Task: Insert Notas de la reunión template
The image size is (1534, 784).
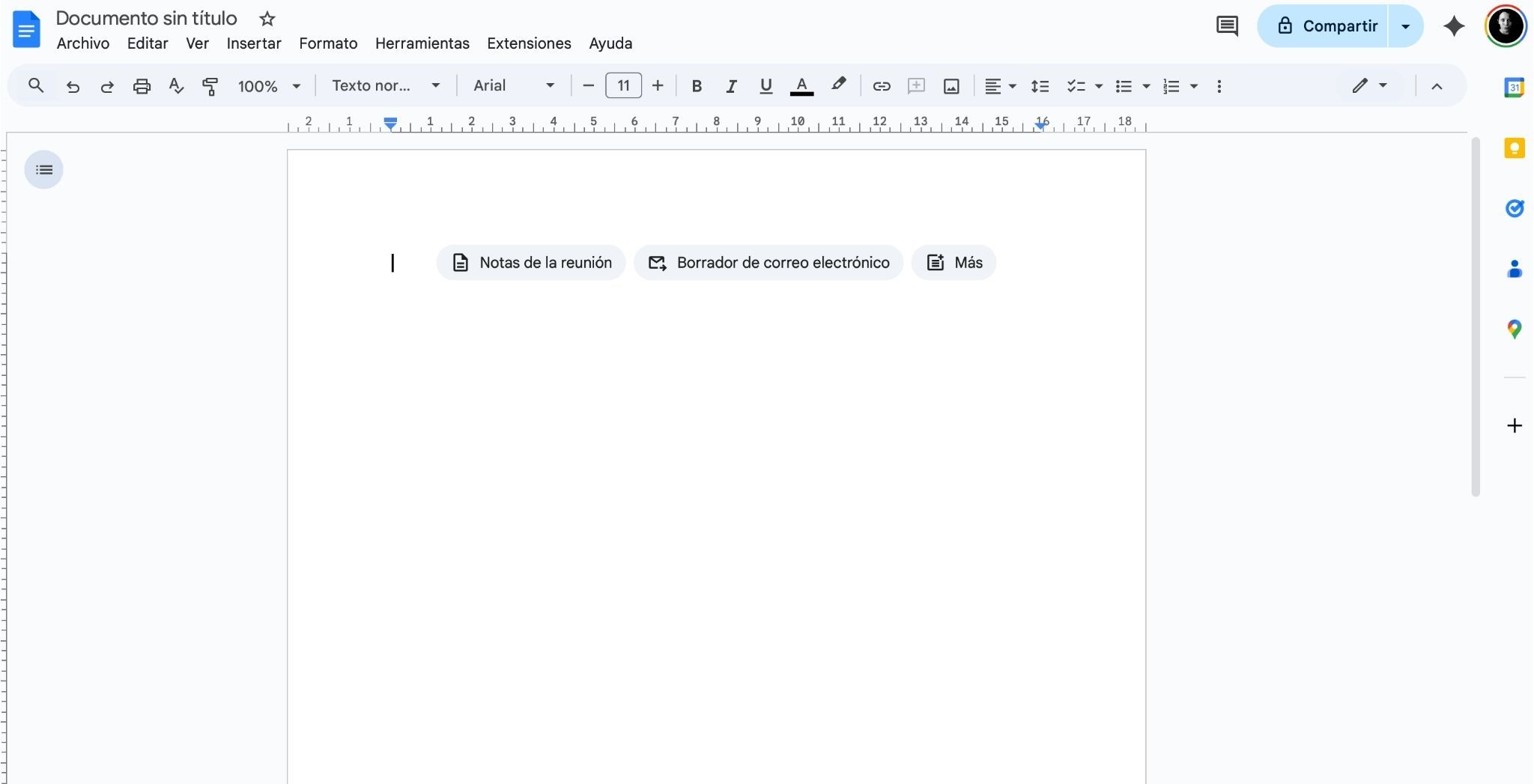Action: point(531,263)
